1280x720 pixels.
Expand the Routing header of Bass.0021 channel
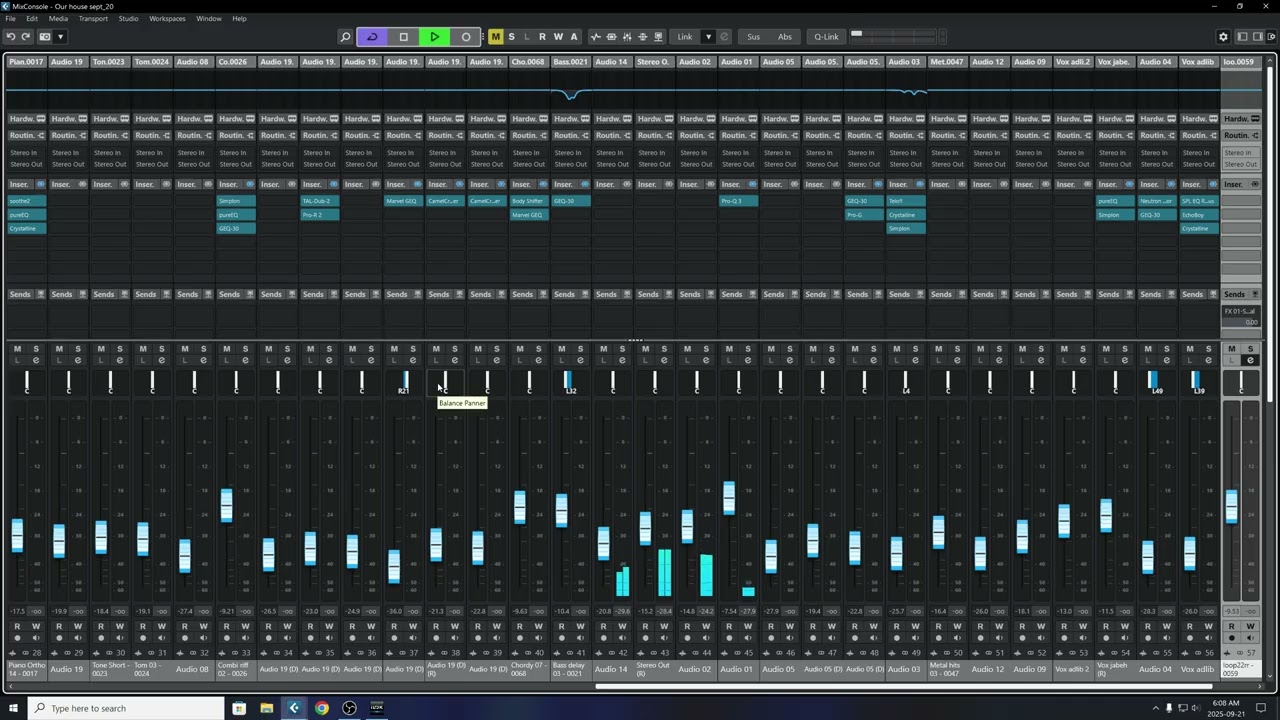point(571,135)
